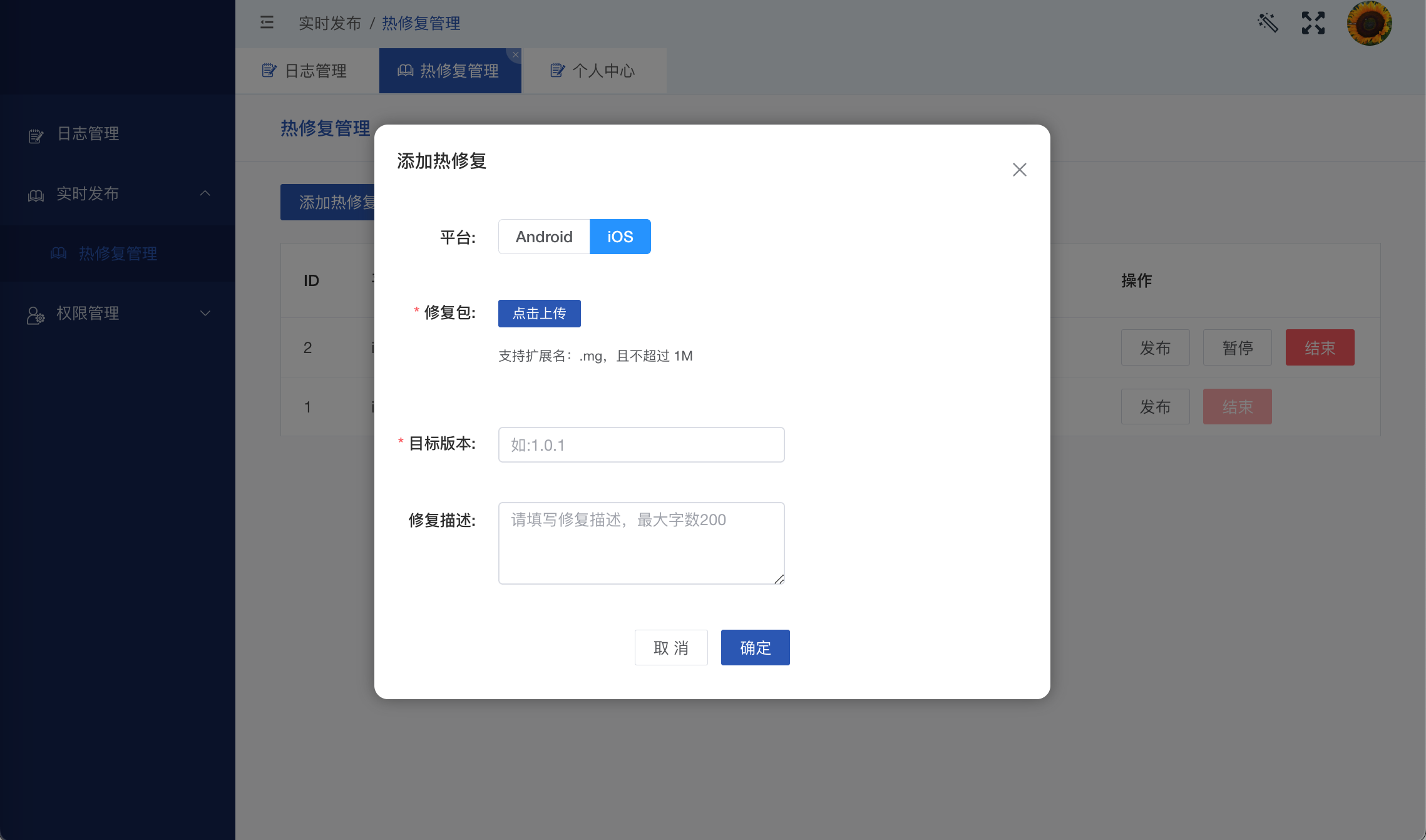Switch to the 个人中心 tab

(593, 71)
